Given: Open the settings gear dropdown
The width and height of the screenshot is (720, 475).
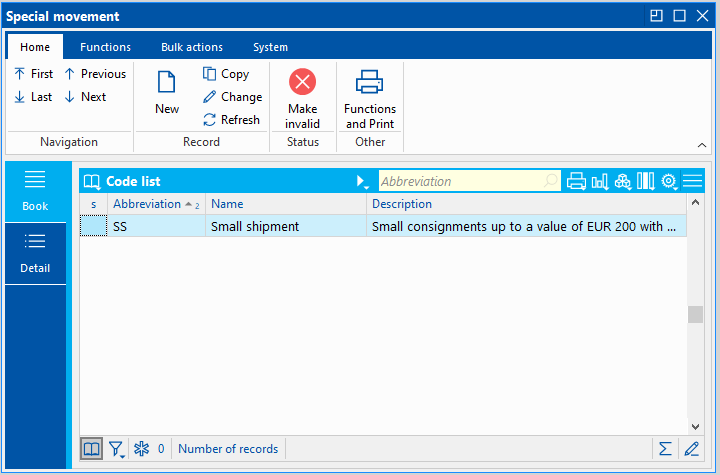Looking at the screenshot, I should [x=669, y=182].
